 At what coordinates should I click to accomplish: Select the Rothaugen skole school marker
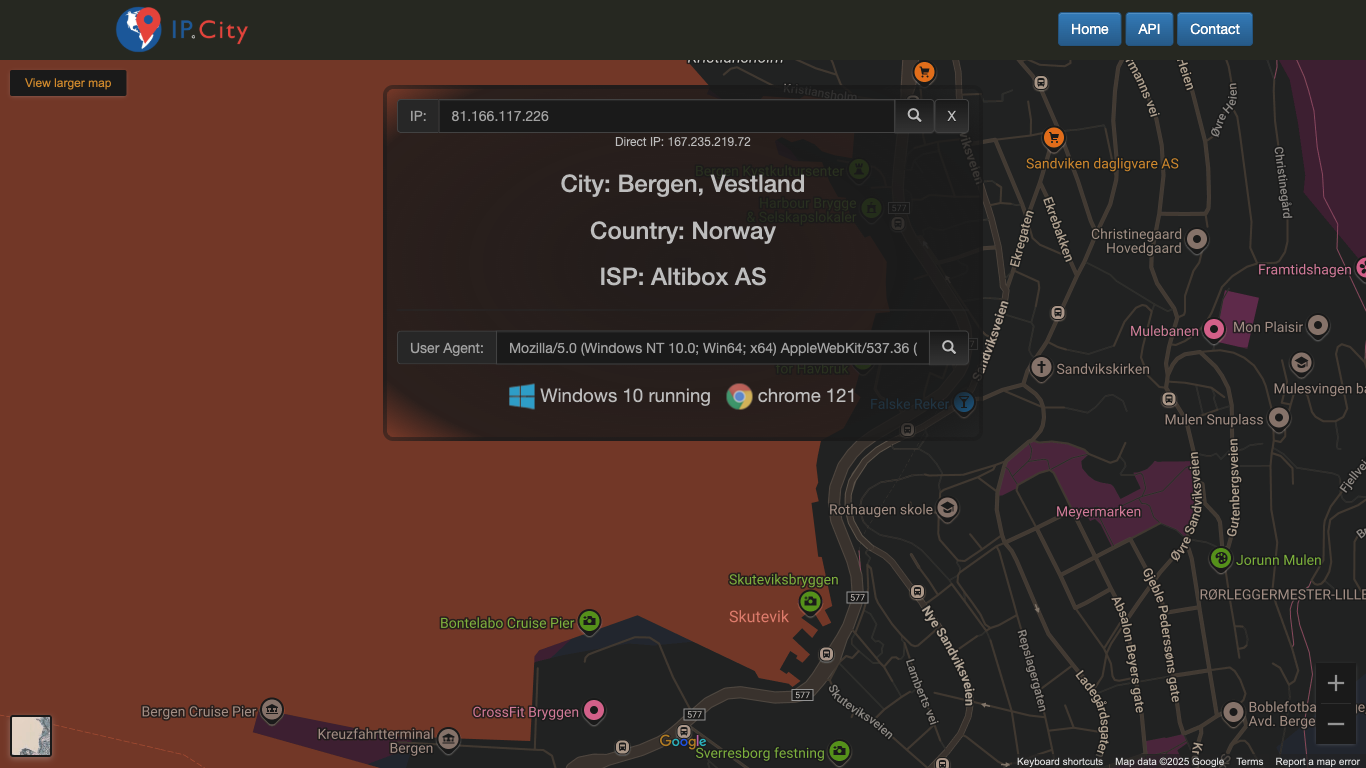[946, 509]
